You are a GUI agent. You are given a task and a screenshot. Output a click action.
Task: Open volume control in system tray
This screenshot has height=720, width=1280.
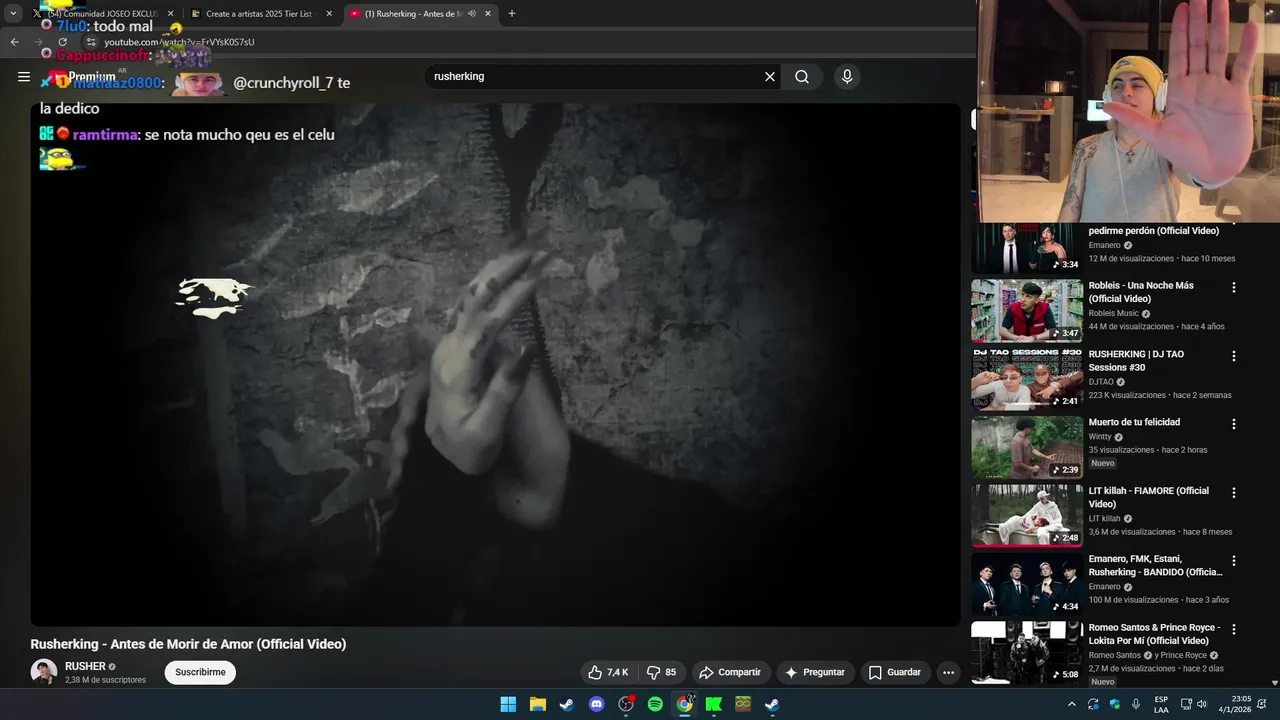click(1202, 704)
